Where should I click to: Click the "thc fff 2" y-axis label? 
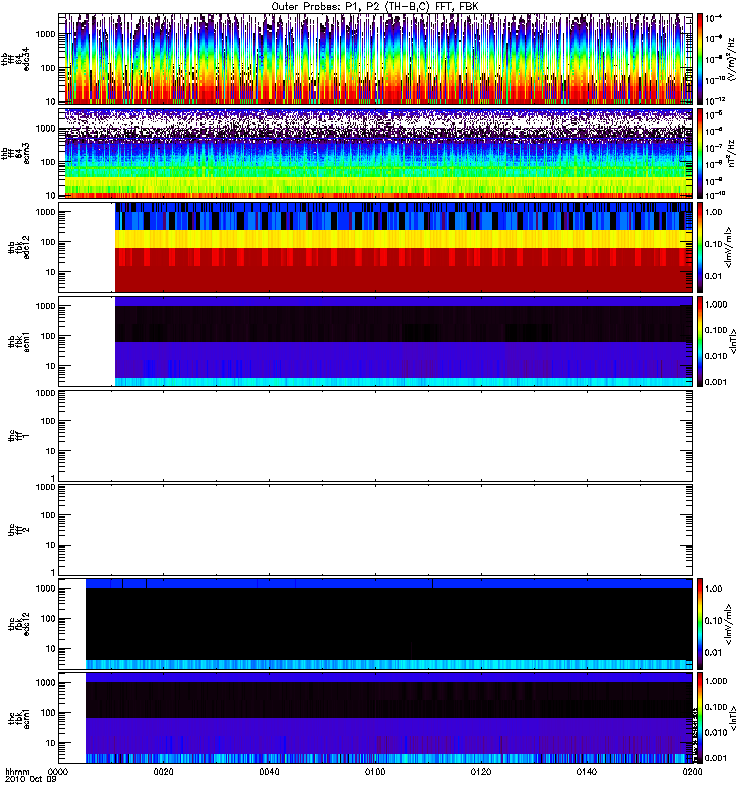coord(19,530)
